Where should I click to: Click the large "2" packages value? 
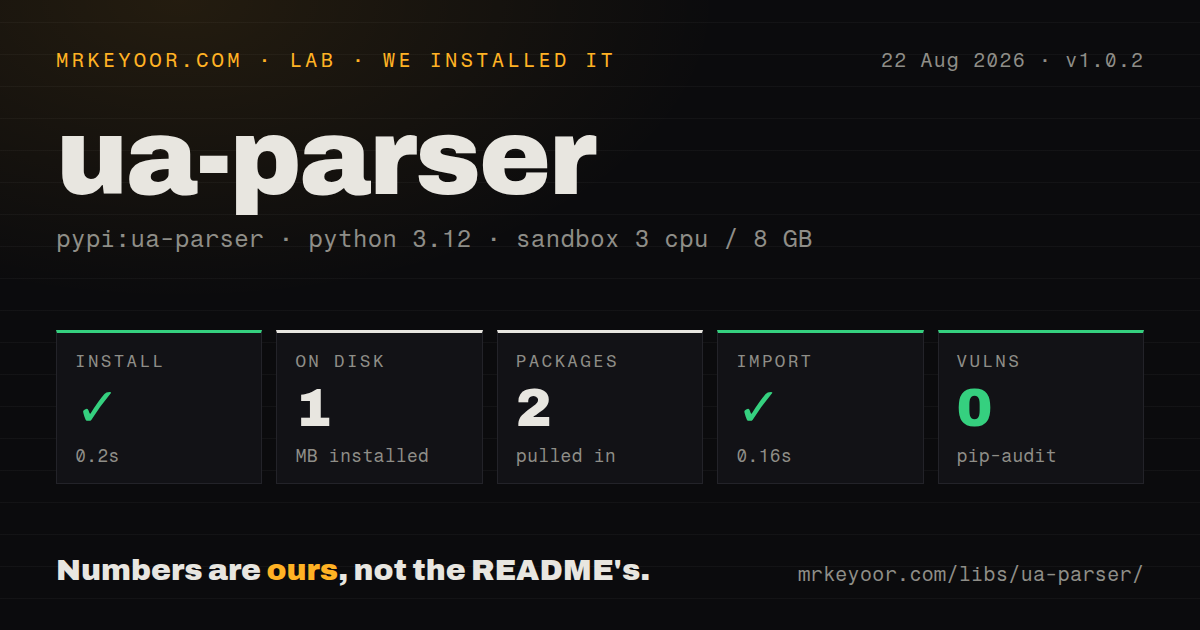[534, 408]
